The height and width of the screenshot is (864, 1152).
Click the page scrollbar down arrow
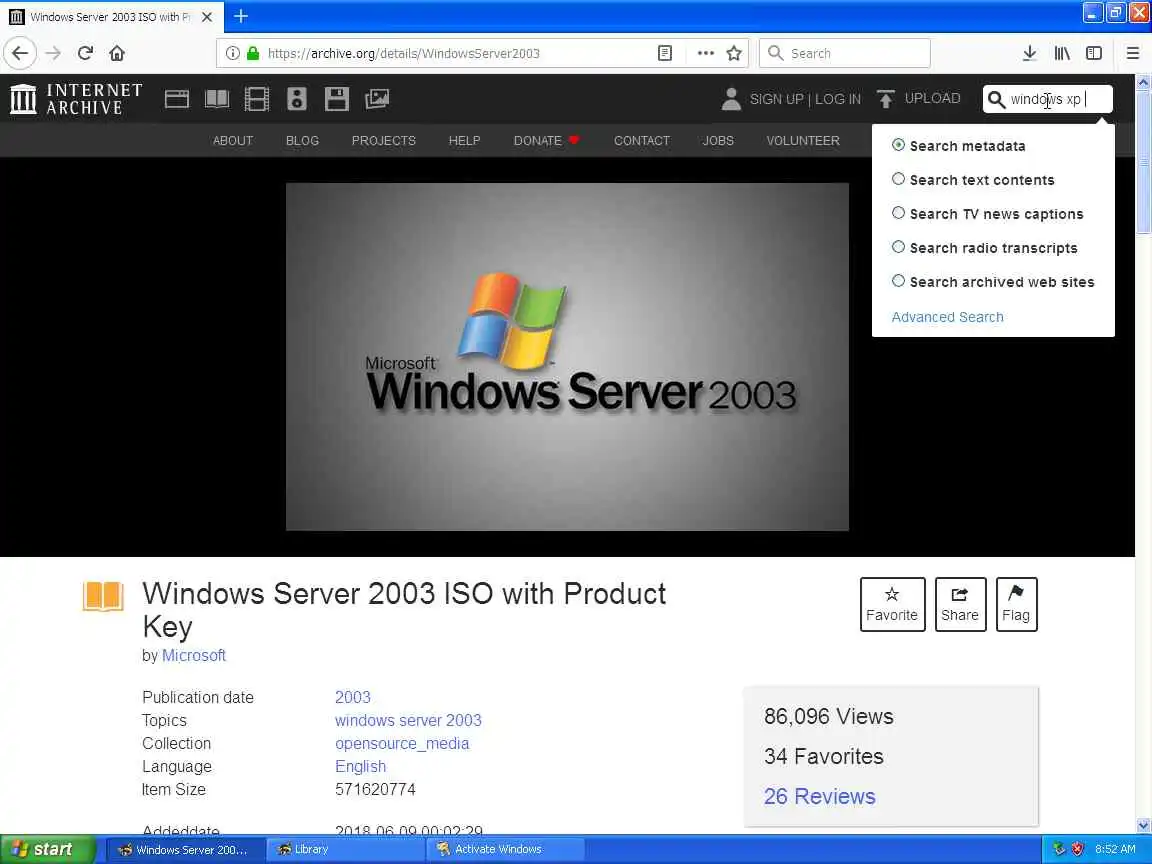pyautogui.click(x=1143, y=825)
